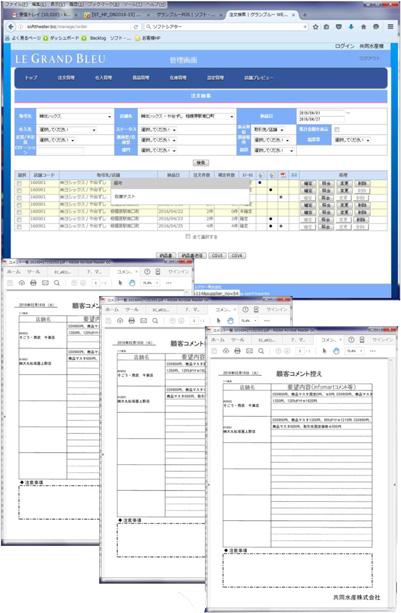The width and height of the screenshot is (401, 613).
Task: Select the pointer tool in the front Acrobat window
Action: tap(324, 351)
